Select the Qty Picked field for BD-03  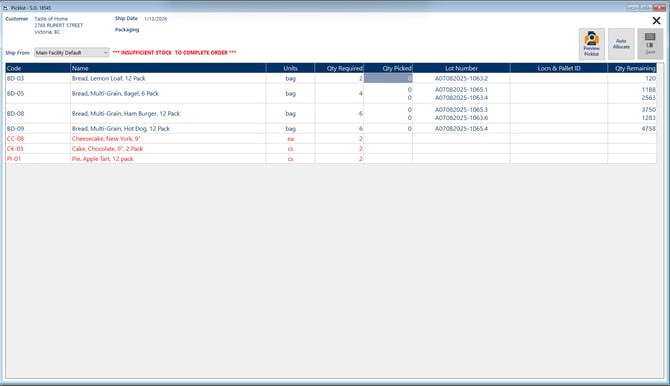[388, 78]
